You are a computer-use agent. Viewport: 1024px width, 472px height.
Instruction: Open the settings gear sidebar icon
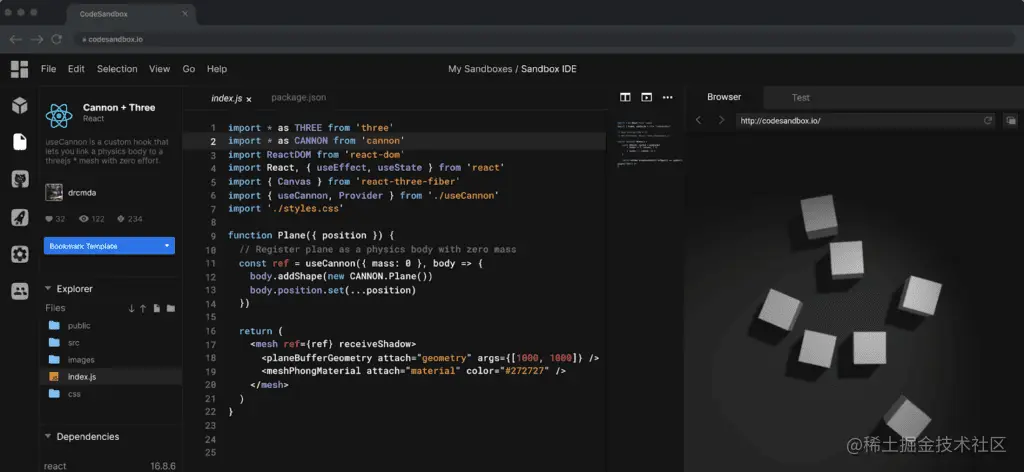[x=20, y=255]
